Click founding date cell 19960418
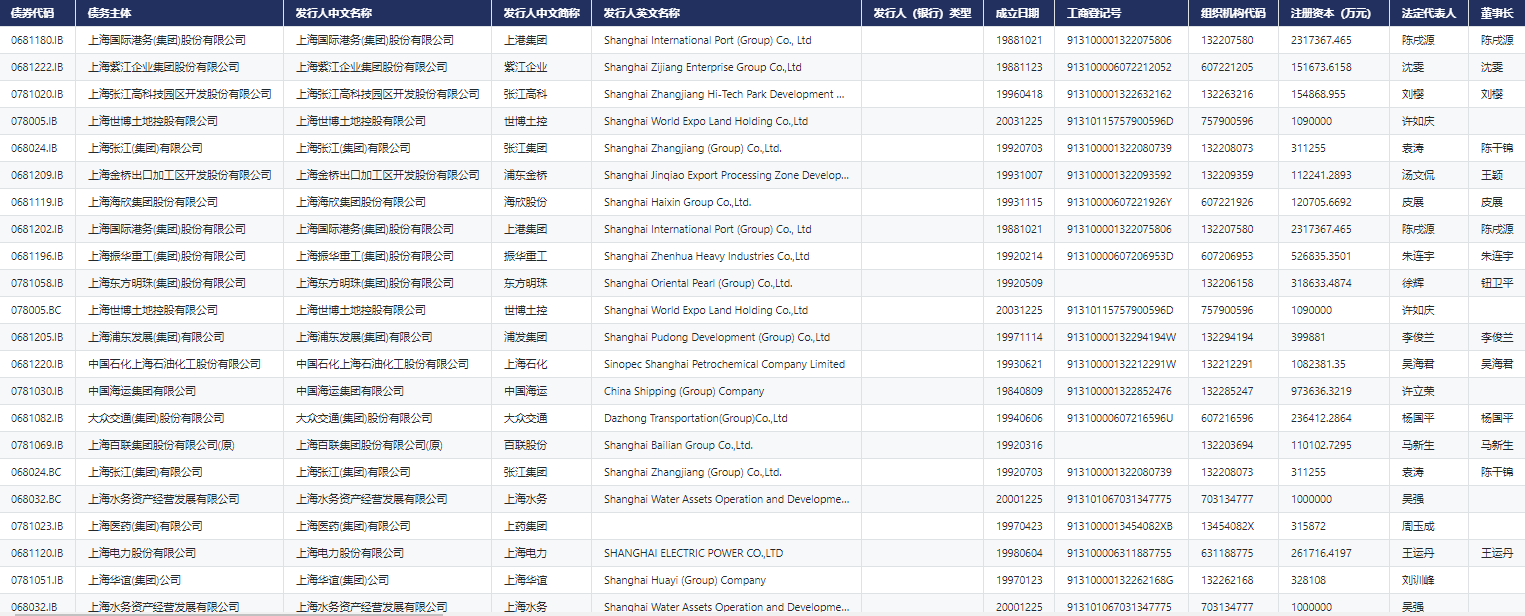 click(x=1019, y=94)
